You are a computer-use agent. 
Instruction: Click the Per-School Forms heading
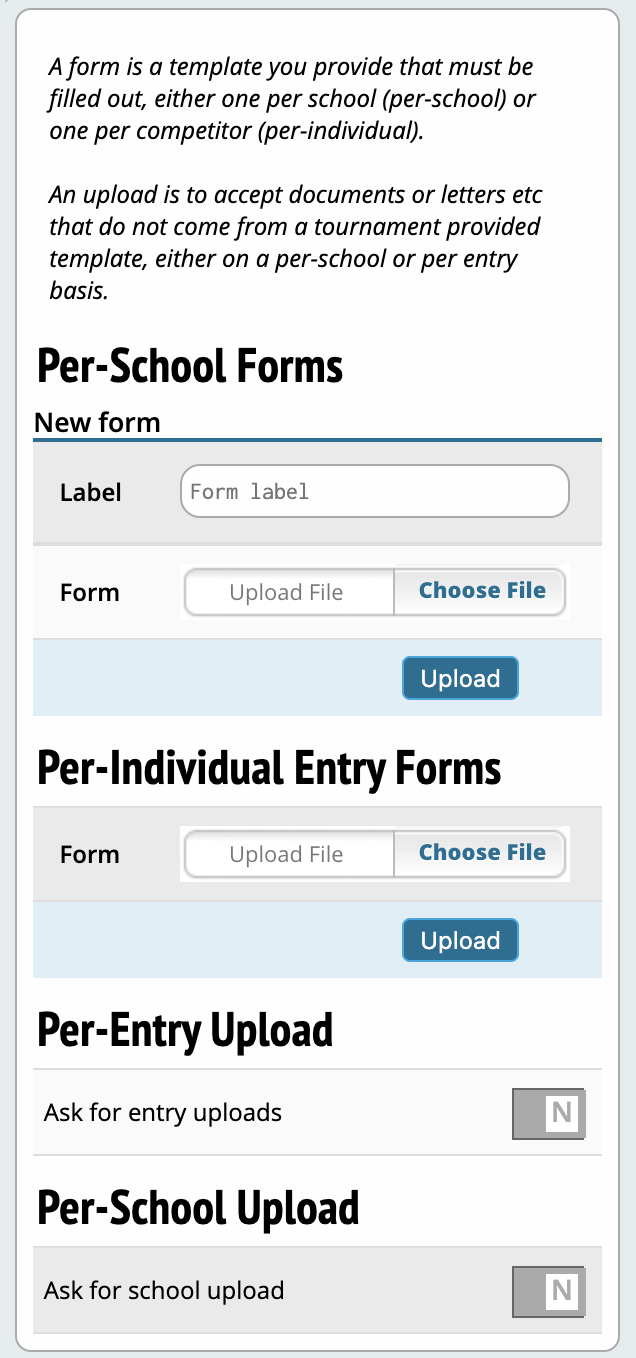pos(190,366)
